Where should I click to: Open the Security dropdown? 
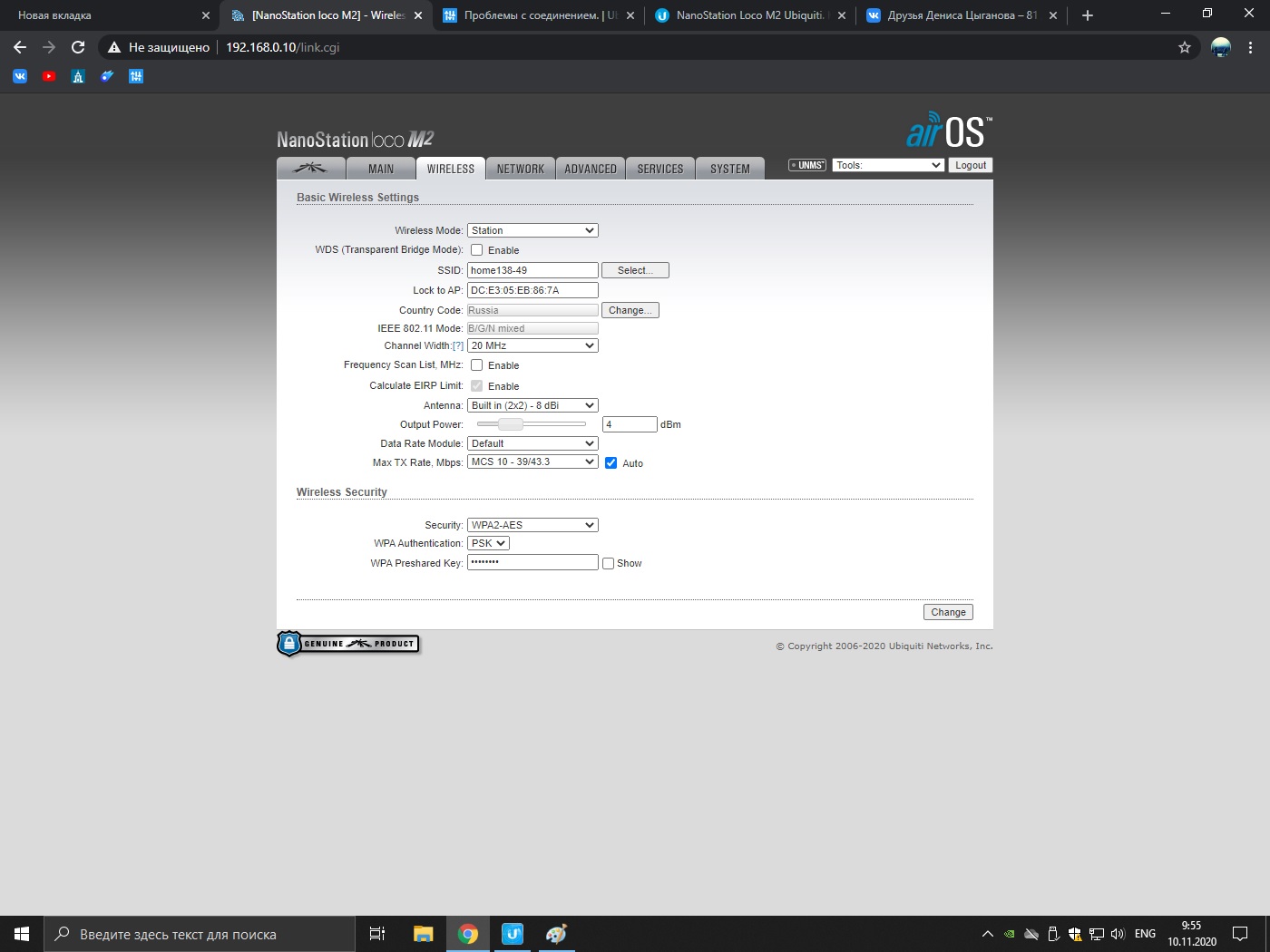(x=532, y=525)
